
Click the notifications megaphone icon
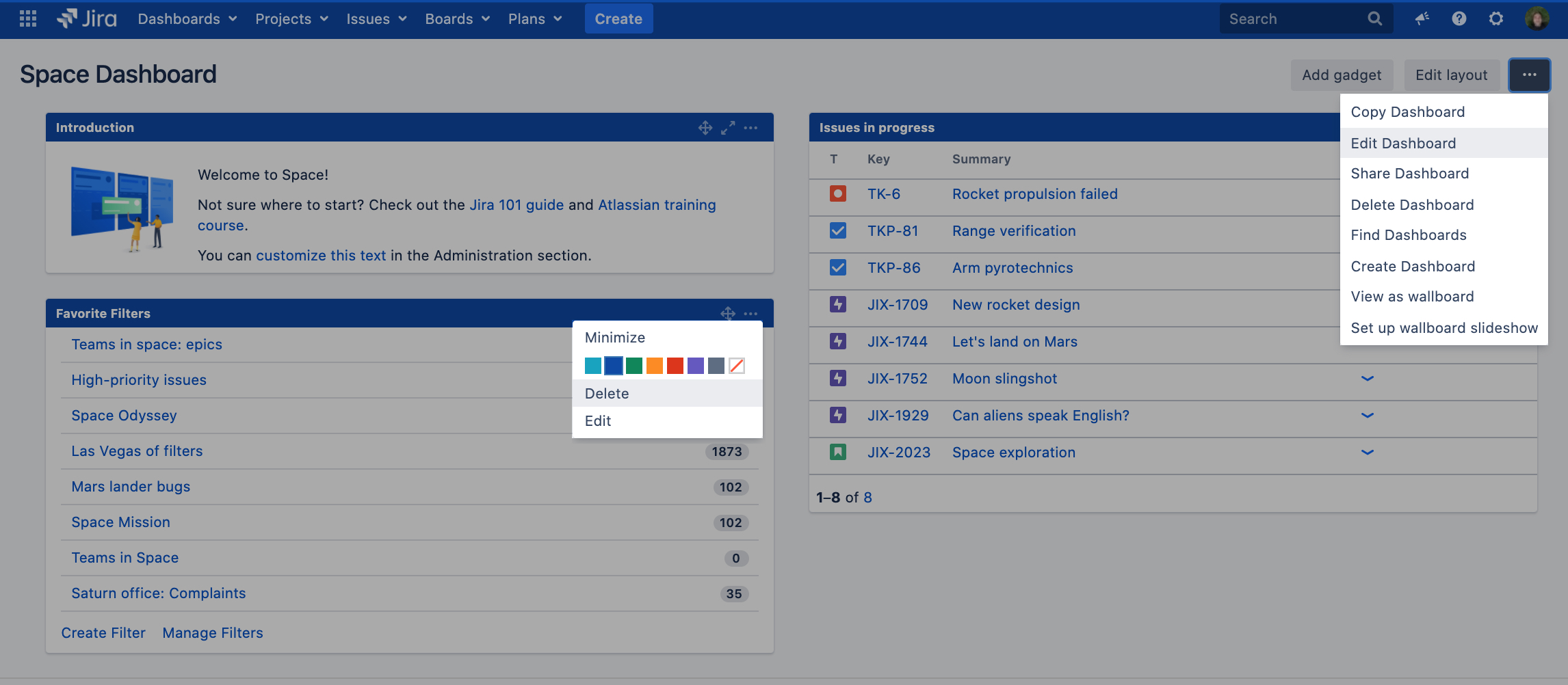[1422, 18]
